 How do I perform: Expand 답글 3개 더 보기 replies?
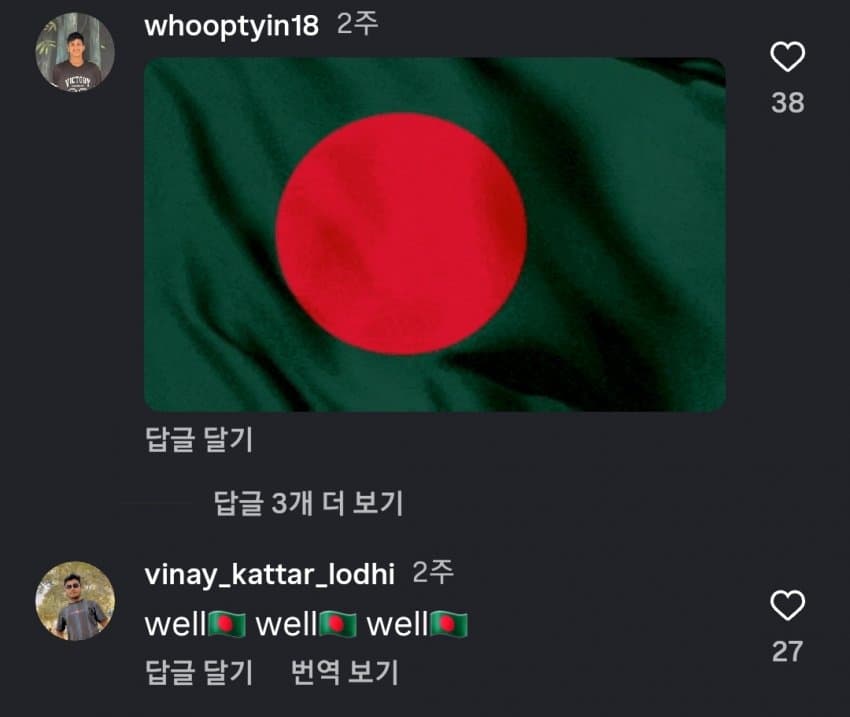[308, 503]
